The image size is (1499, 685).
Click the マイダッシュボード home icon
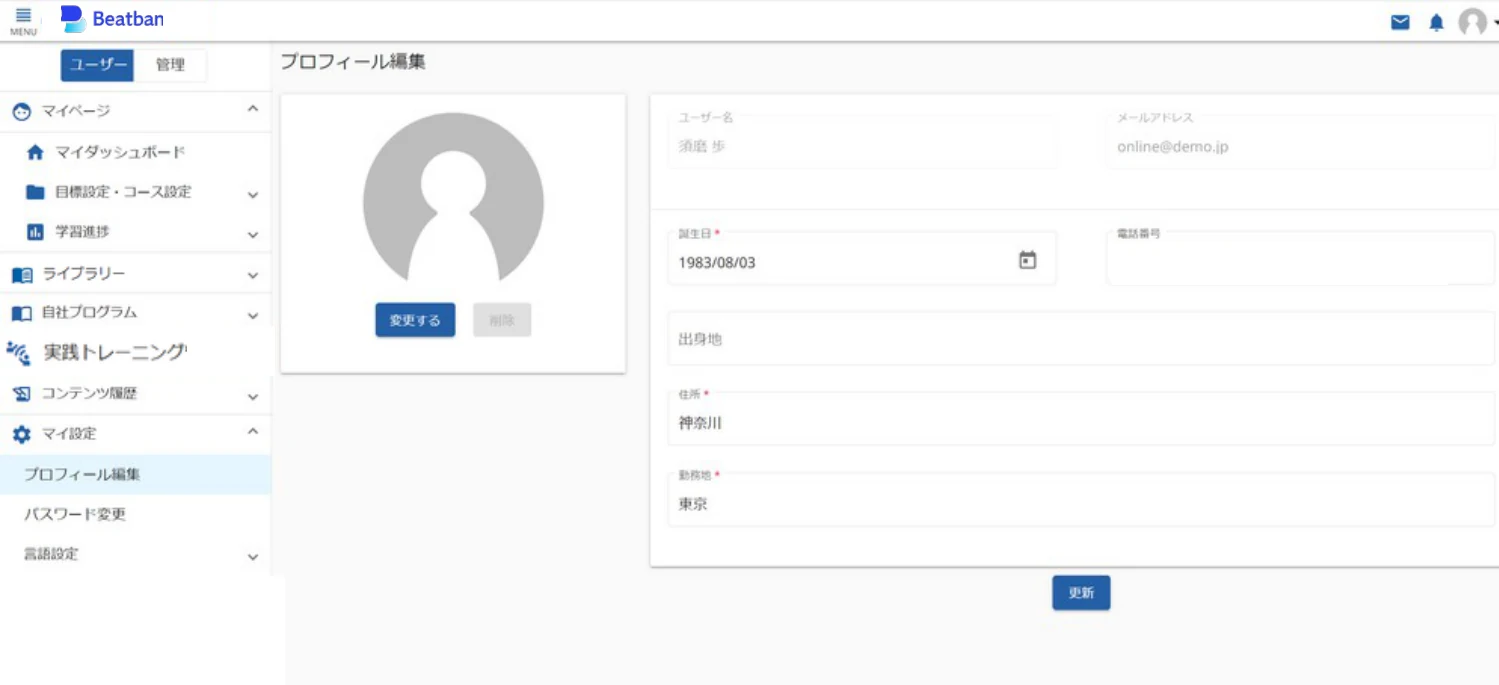coord(35,153)
